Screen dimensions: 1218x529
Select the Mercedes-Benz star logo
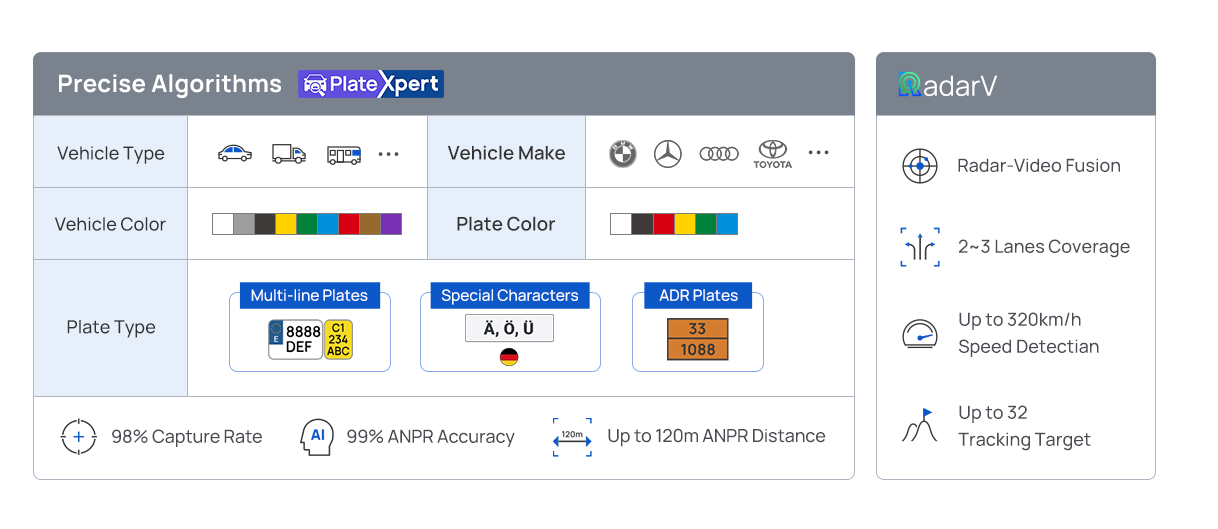(x=668, y=154)
